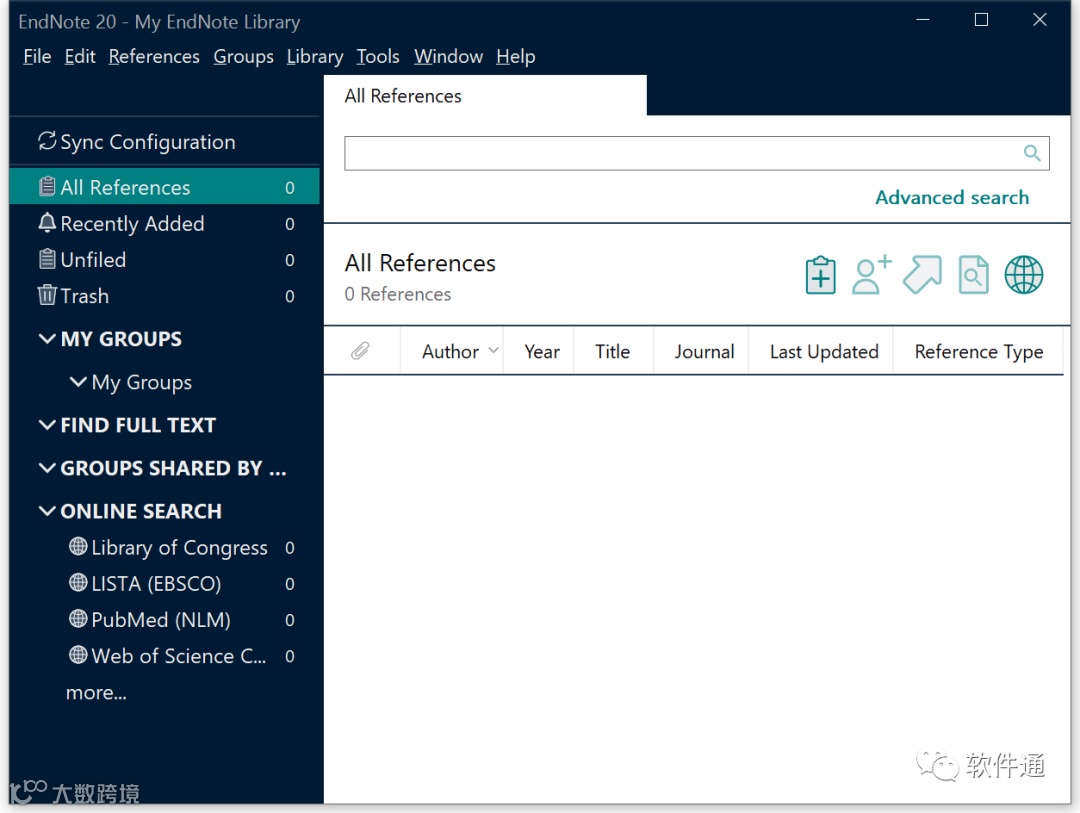Click the All References clipboard icon in sidebar

47,187
